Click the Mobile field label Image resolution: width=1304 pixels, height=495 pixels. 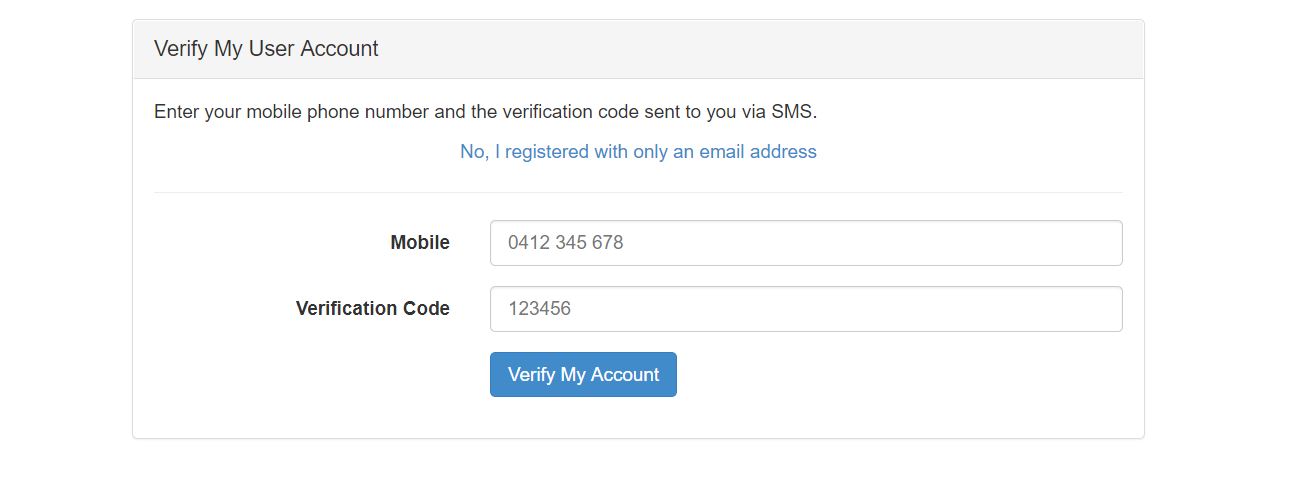click(x=420, y=243)
